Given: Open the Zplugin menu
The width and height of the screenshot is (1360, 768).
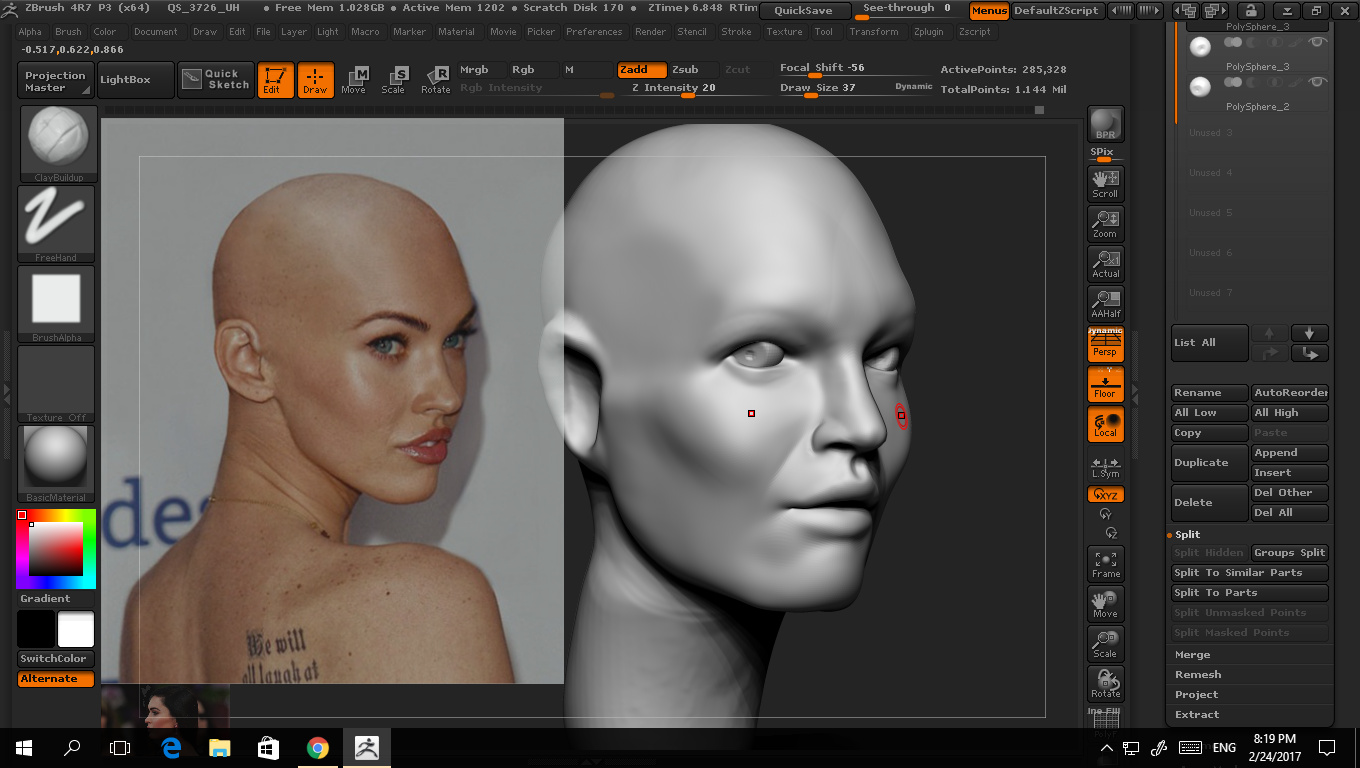Looking at the screenshot, I should 928,32.
